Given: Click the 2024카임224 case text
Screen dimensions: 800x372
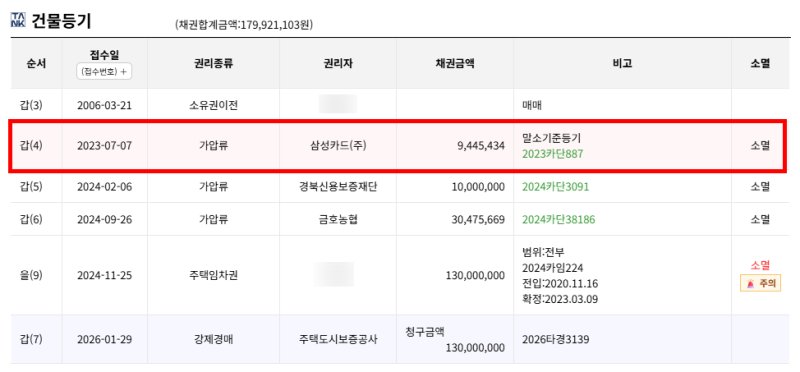Looking at the screenshot, I should tap(553, 268).
